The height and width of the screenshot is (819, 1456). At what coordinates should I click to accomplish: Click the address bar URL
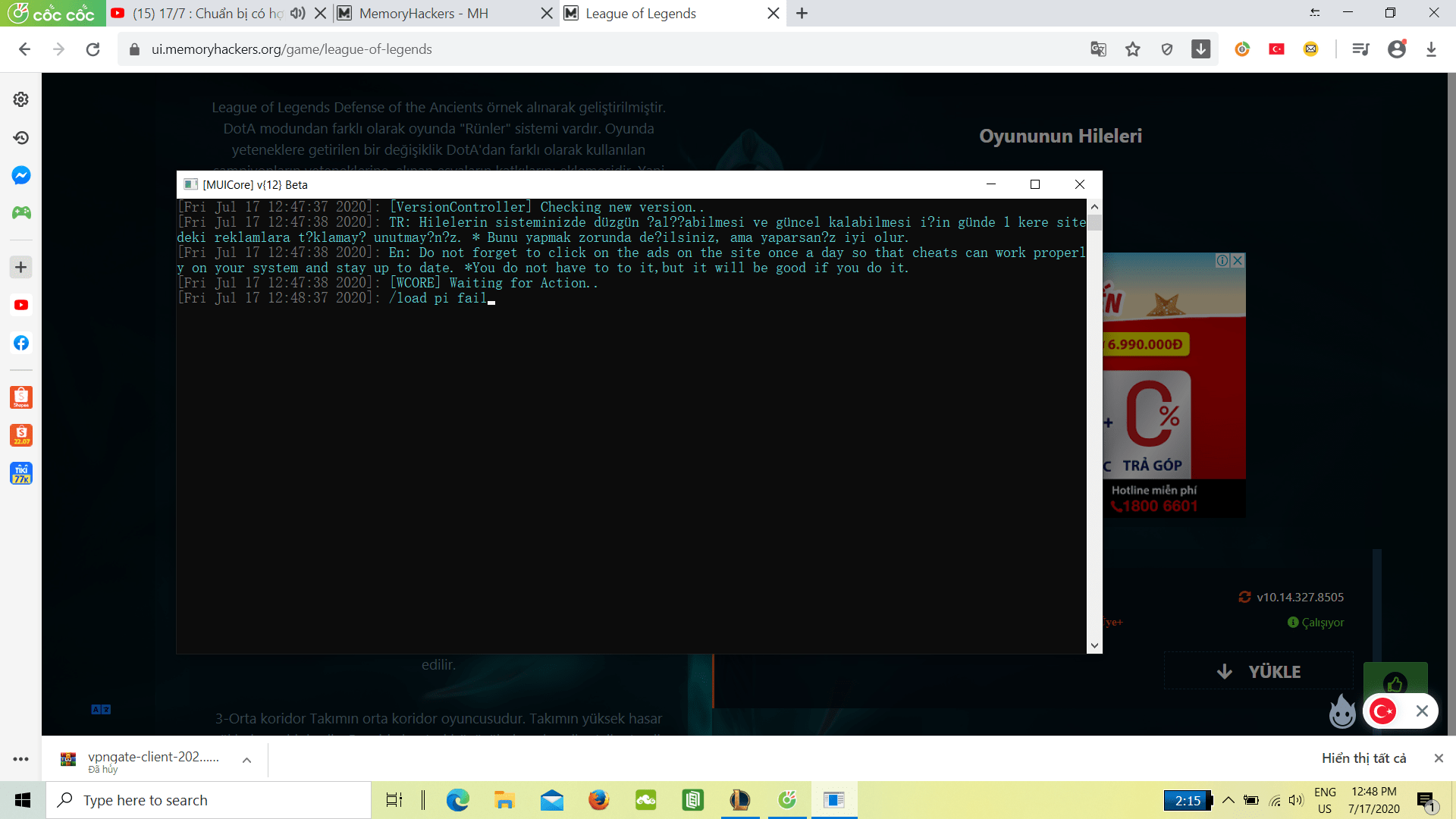tap(291, 49)
